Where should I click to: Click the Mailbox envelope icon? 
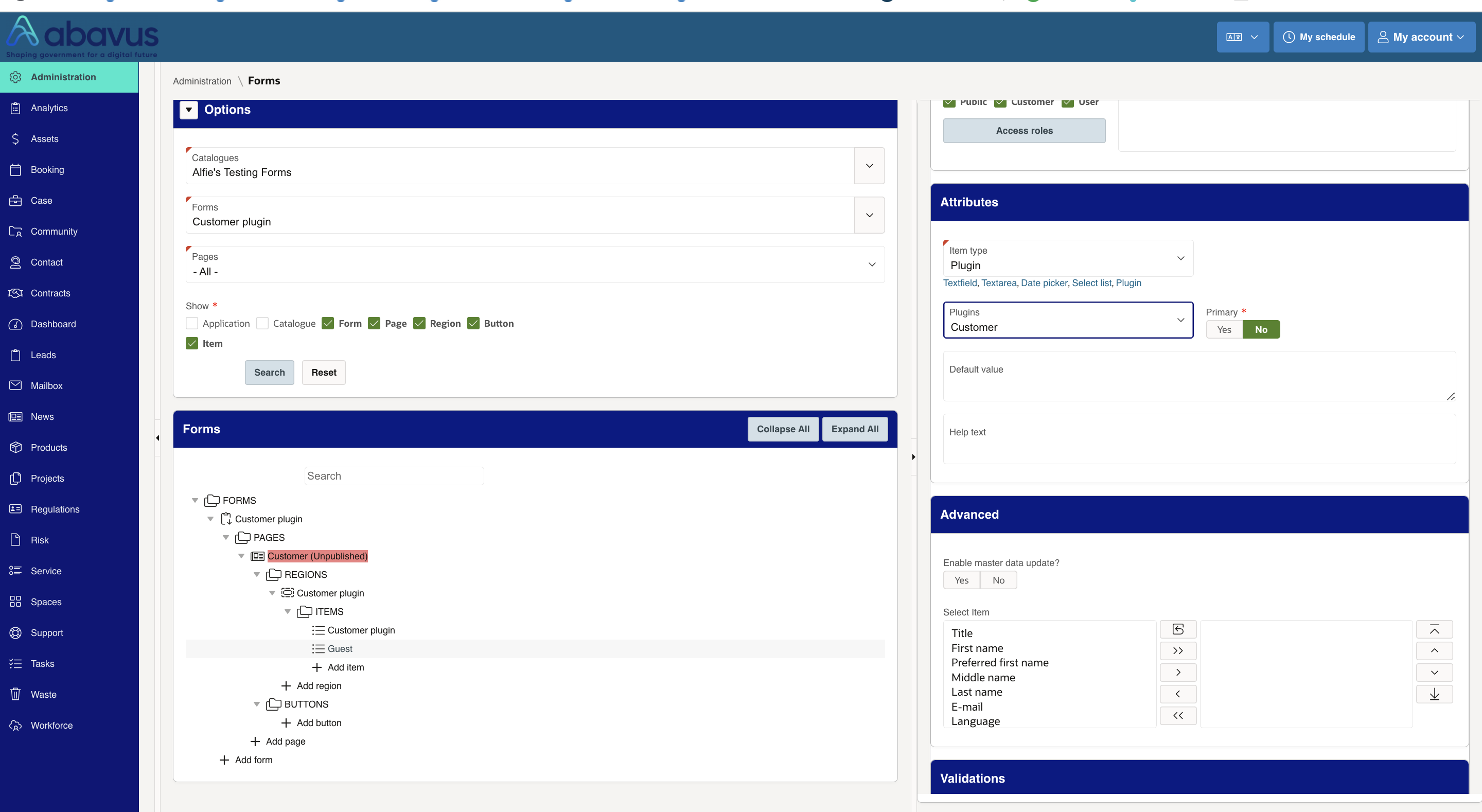pos(15,385)
